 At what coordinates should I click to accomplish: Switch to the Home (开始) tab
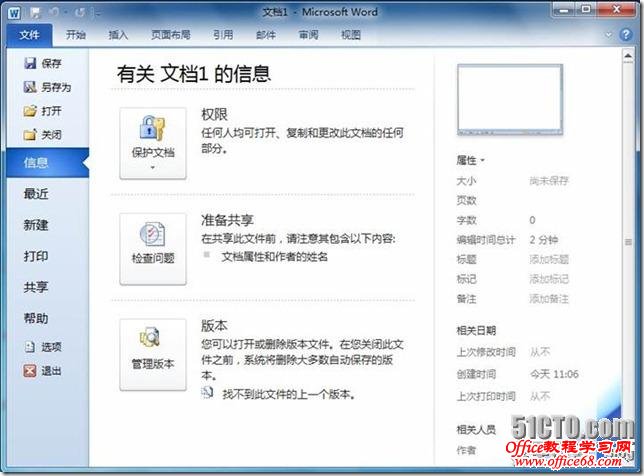click(x=76, y=35)
